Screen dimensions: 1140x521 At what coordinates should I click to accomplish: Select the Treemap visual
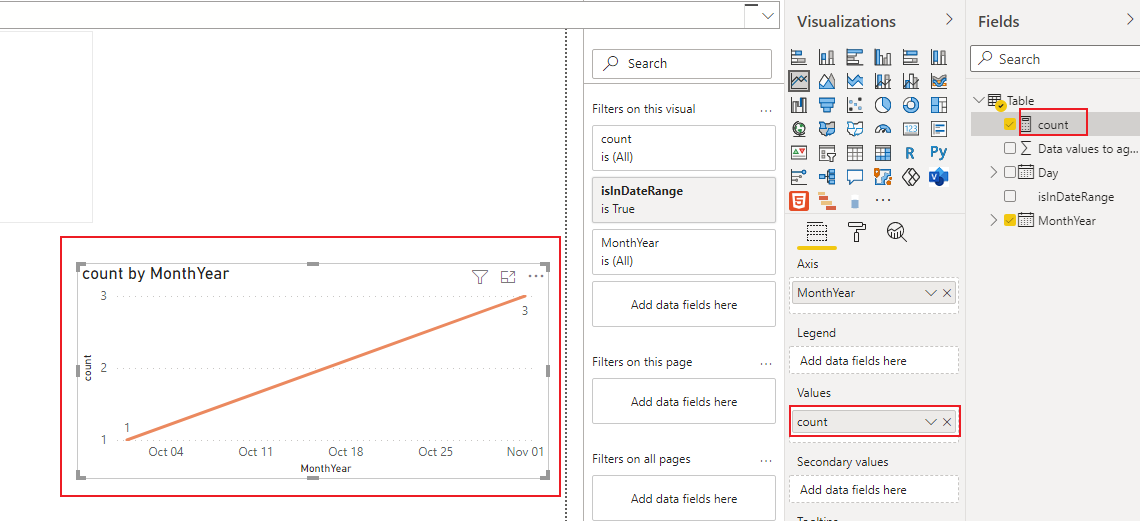pyautogui.click(x=939, y=105)
